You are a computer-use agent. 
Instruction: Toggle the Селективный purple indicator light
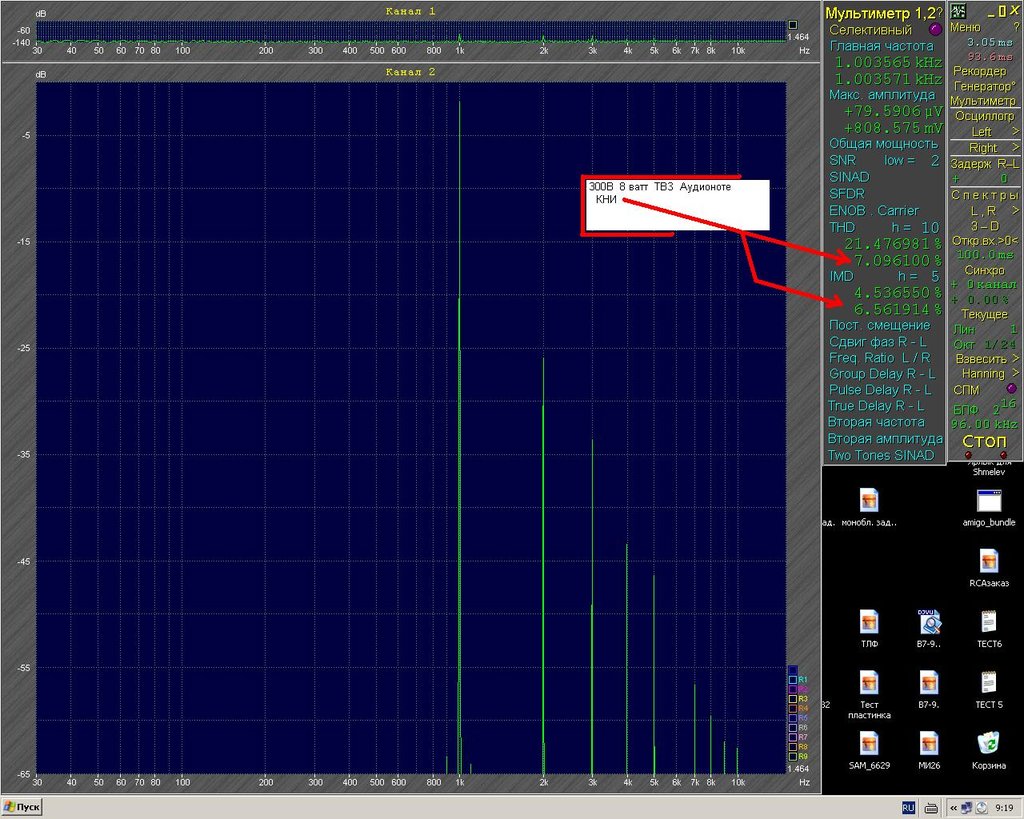pyautogui.click(x=935, y=29)
